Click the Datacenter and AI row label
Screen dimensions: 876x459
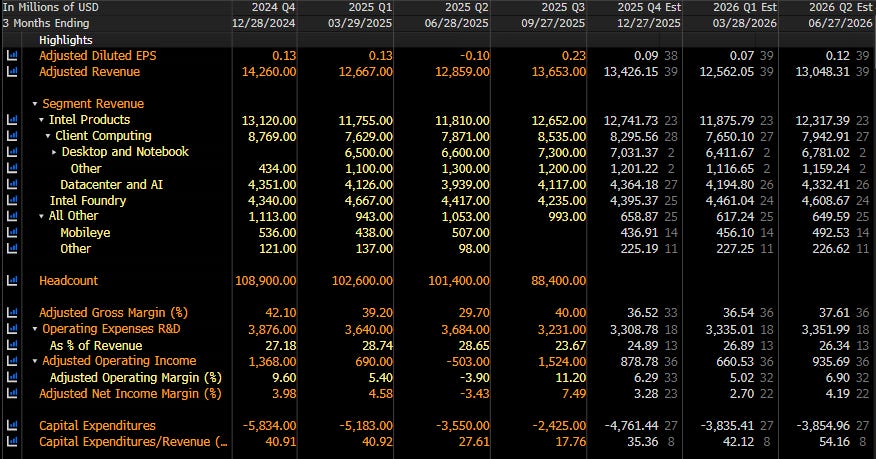(x=112, y=184)
